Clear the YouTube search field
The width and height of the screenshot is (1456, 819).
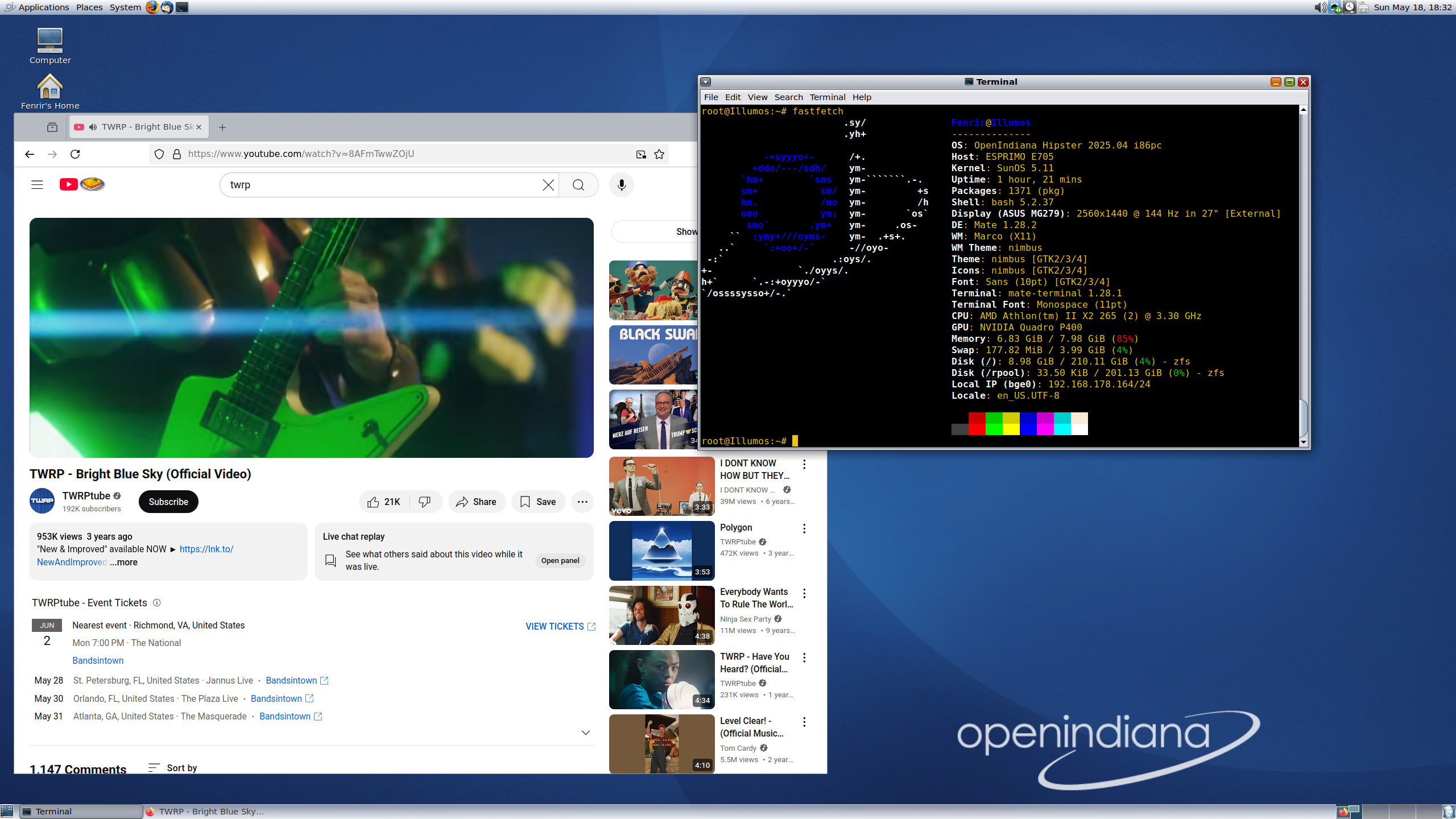click(x=548, y=185)
